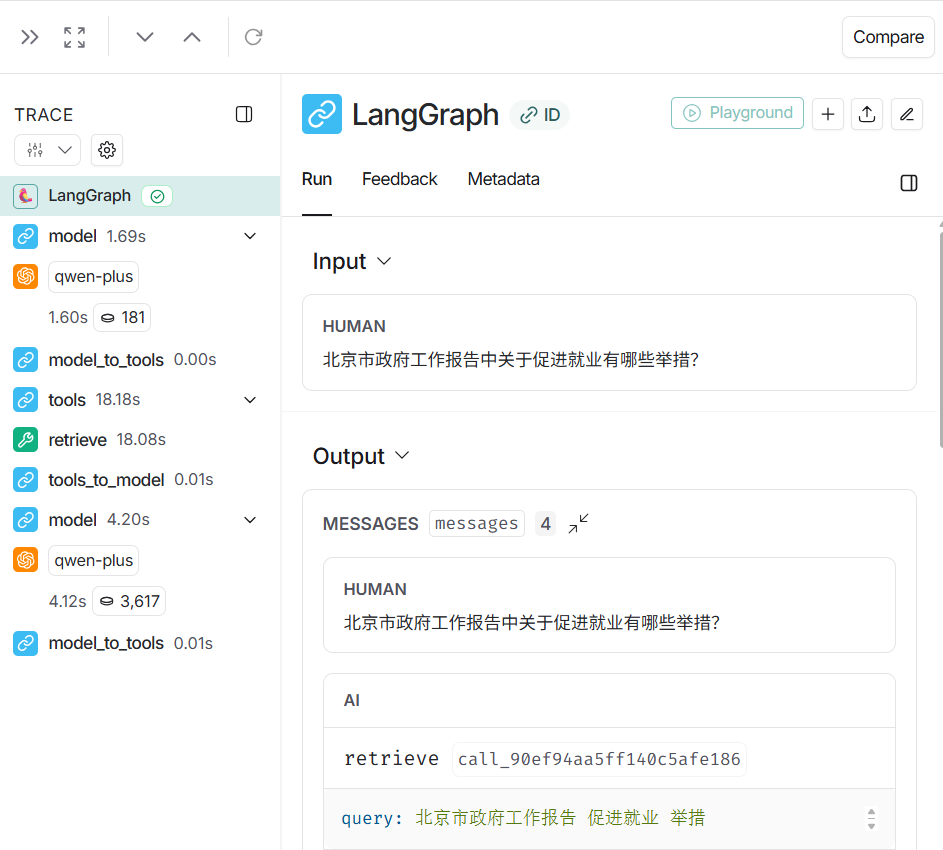
Task: Click the 3,617 token count badge
Action: 129,601
